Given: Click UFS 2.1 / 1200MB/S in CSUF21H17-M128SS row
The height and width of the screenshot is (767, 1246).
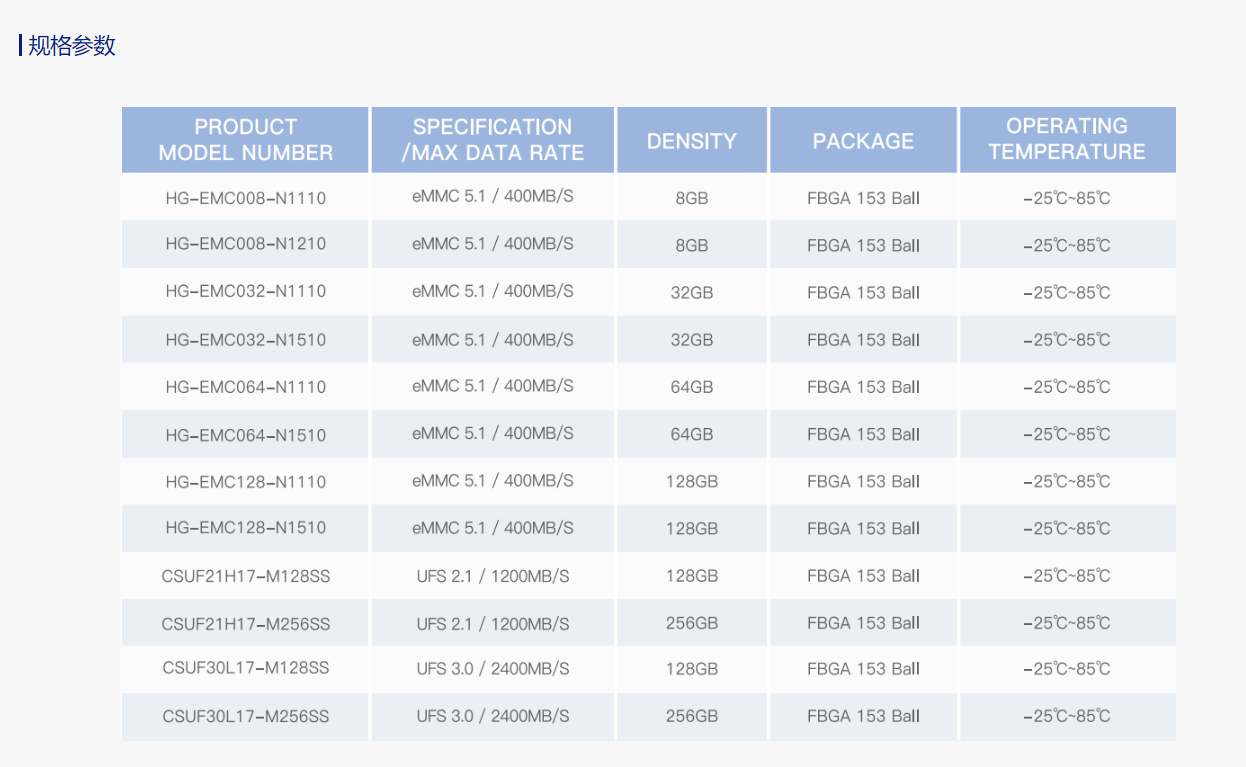Looking at the screenshot, I should click(x=493, y=576).
